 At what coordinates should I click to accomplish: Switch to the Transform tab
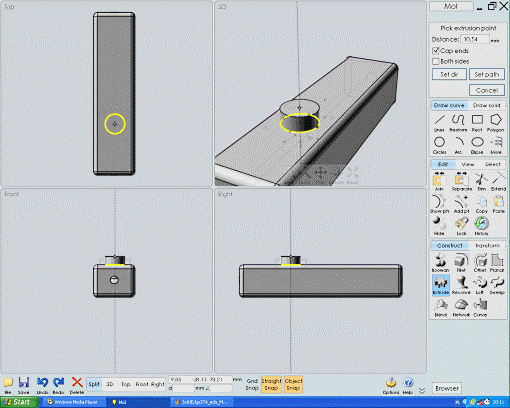[x=488, y=246]
